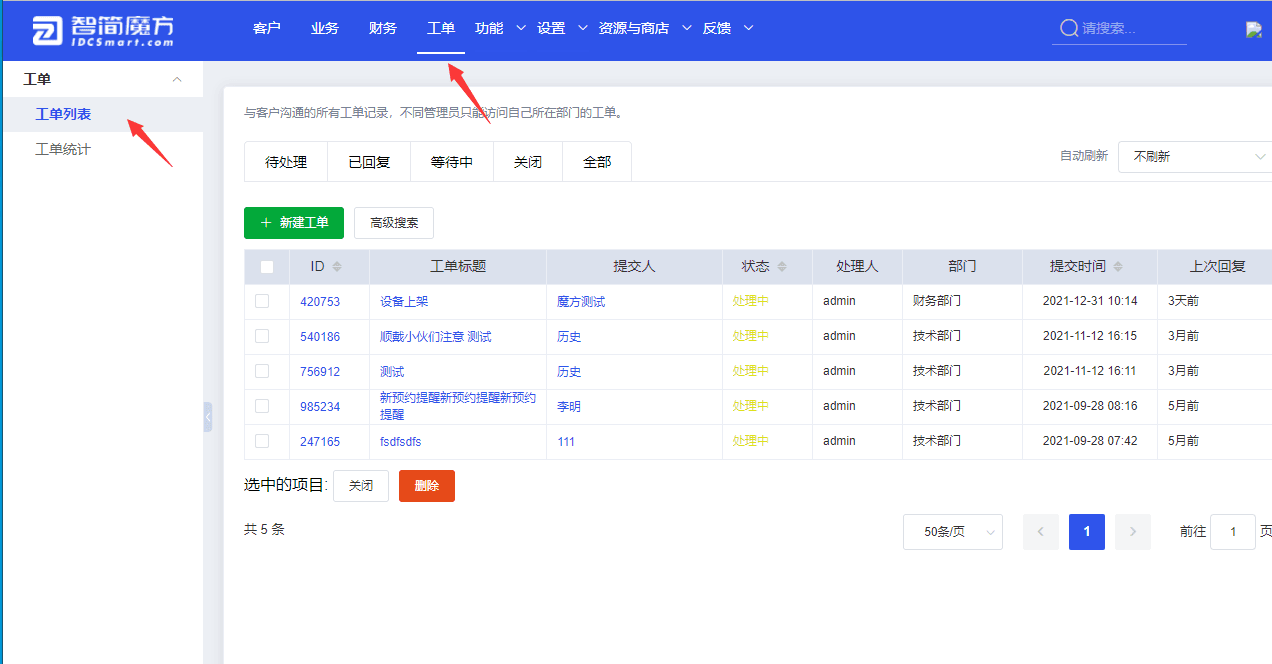Open submitter 李明 link
The height and width of the screenshot is (664, 1272).
(x=569, y=407)
